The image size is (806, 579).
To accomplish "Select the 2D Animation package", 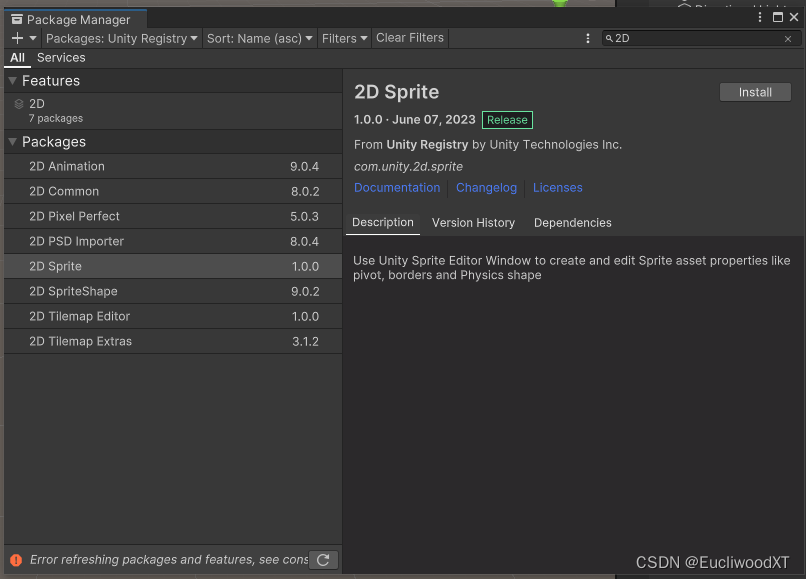I will pyautogui.click(x=173, y=167).
